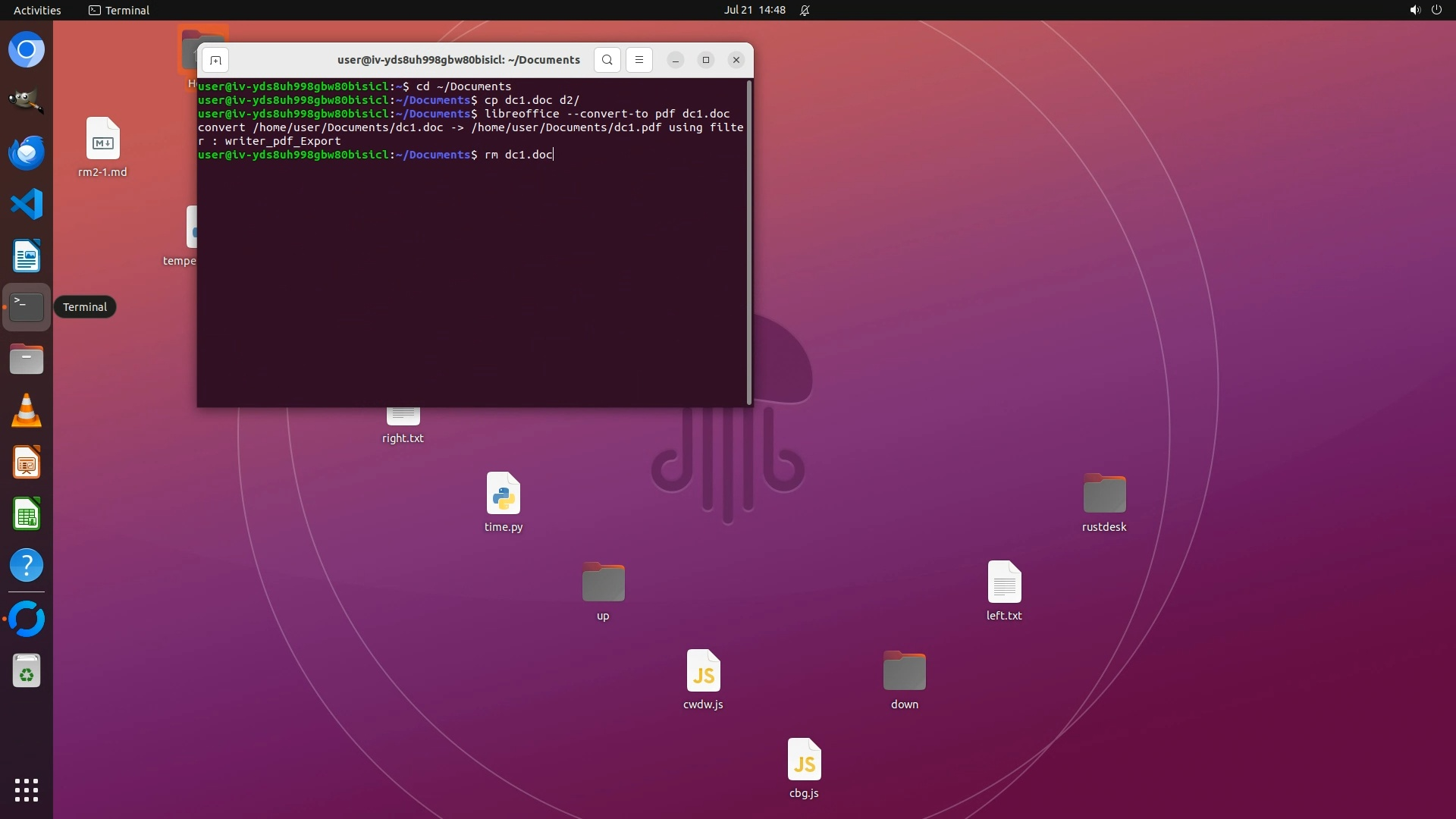Show the applications grid

pos(27,789)
